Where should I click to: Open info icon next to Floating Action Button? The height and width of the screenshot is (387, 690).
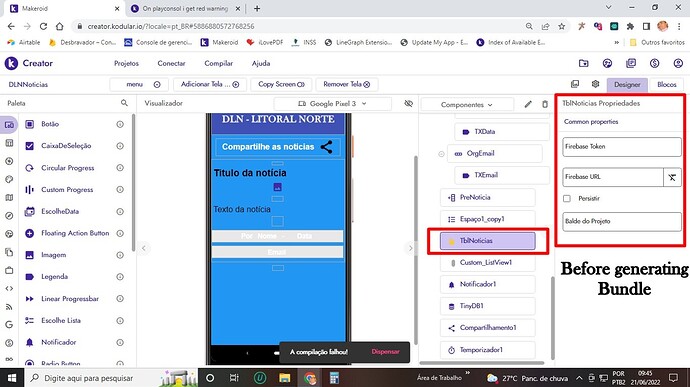pos(120,233)
